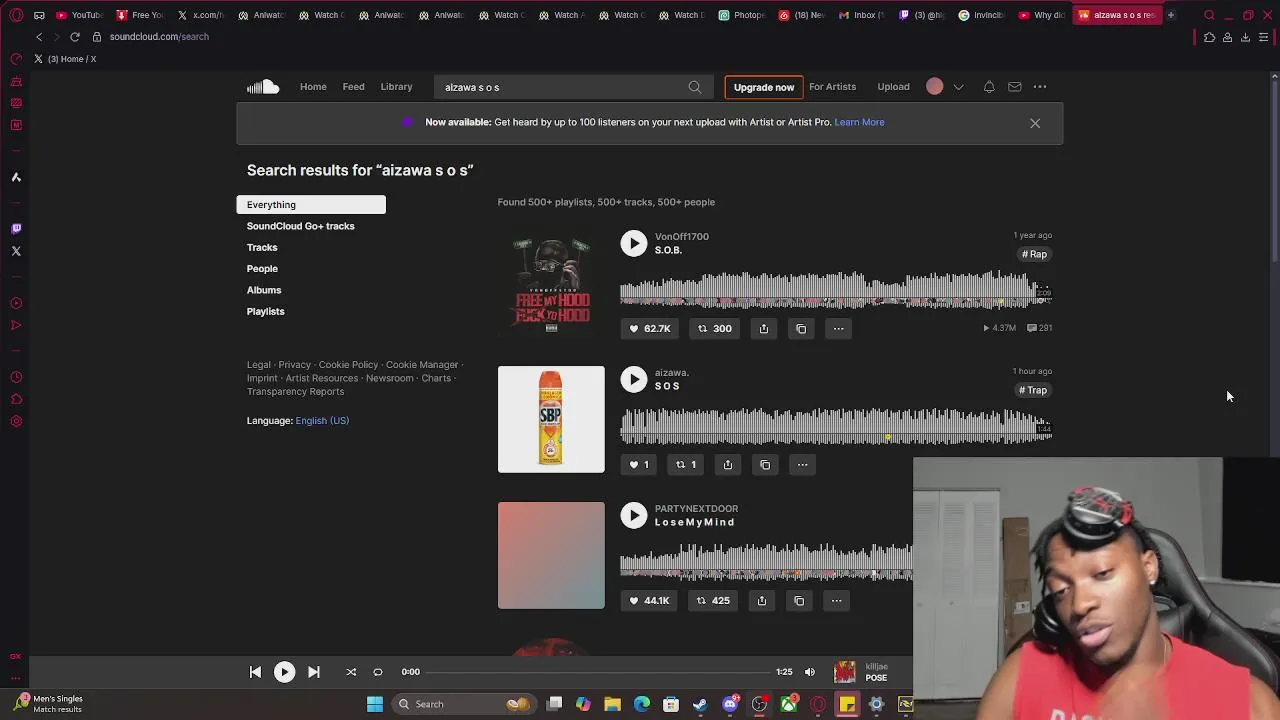Open the notifications bell
The width and height of the screenshot is (1280, 720).
pos(989,87)
